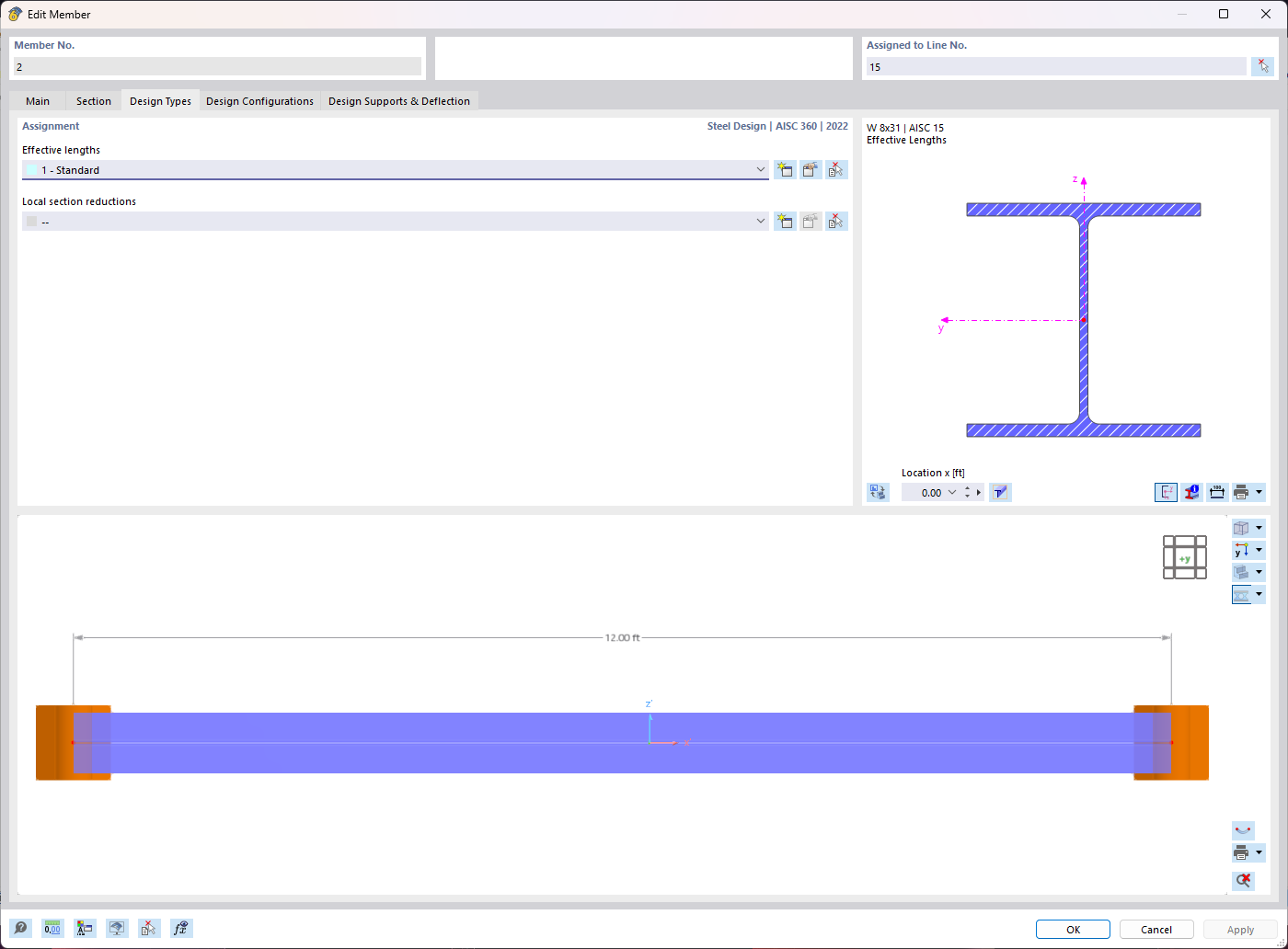Switch to the Section tab
Image resolution: width=1288 pixels, height=949 pixels.
(94, 101)
